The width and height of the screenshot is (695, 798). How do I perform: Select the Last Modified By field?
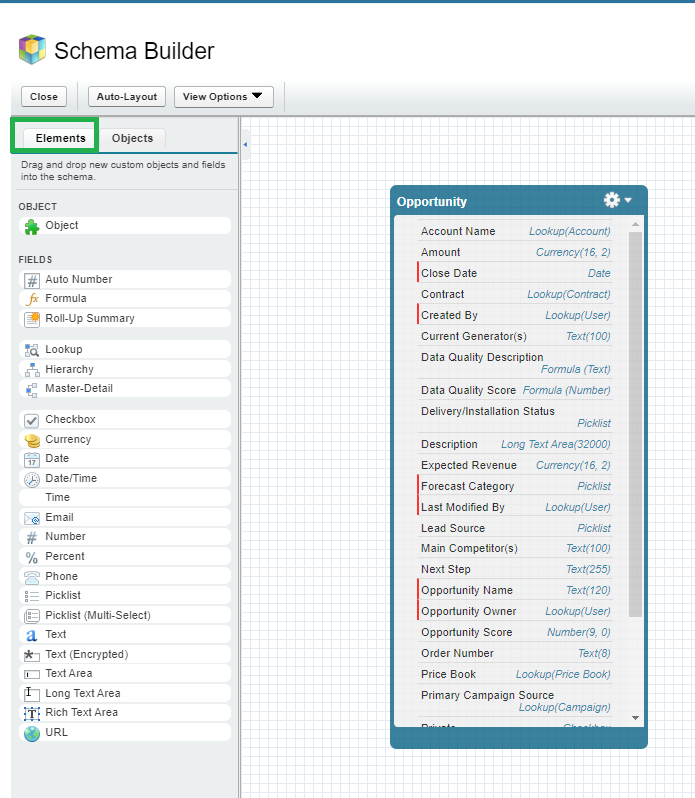point(515,507)
